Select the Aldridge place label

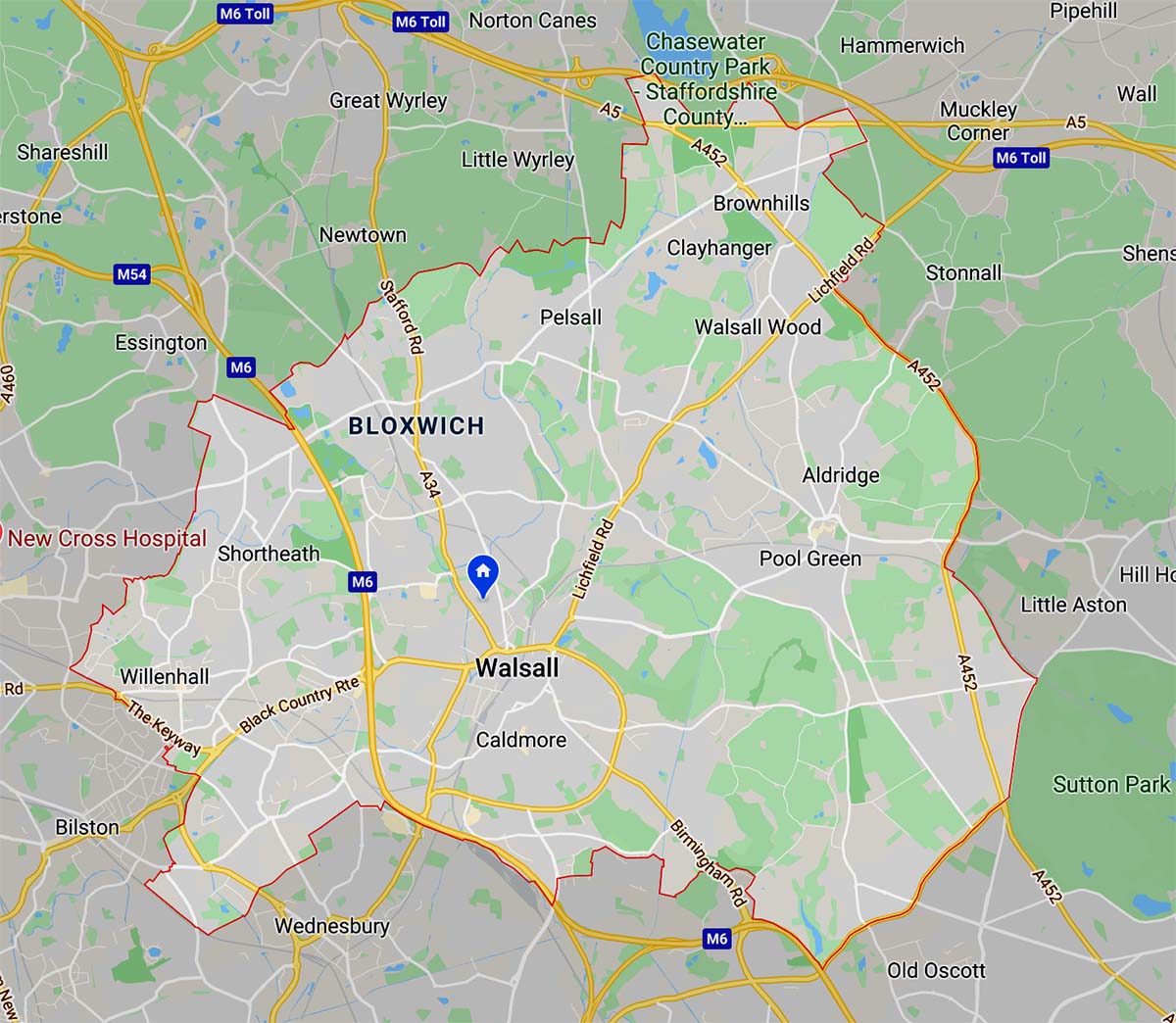tap(841, 475)
